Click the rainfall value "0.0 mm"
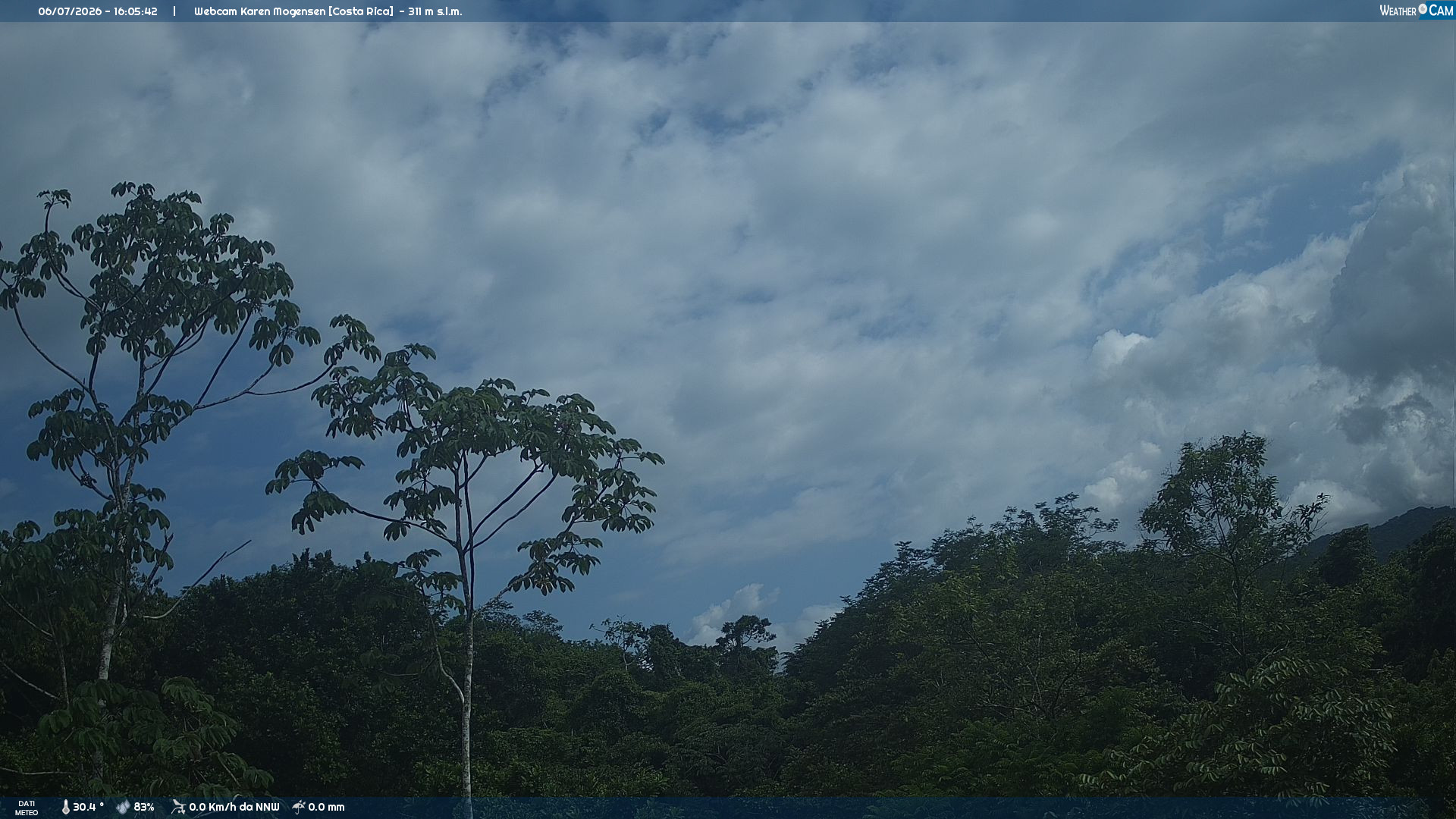Viewport: 1456px width, 819px height. (x=326, y=808)
